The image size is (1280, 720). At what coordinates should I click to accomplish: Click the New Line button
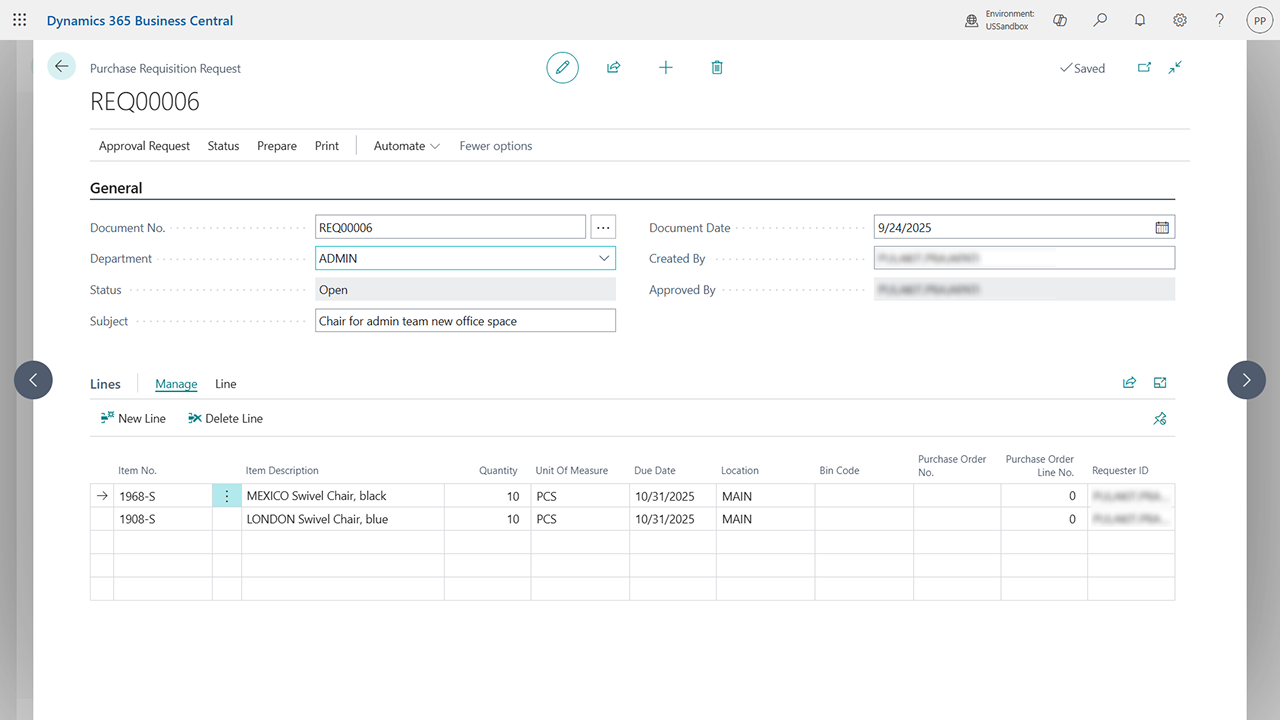click(133, 418)
